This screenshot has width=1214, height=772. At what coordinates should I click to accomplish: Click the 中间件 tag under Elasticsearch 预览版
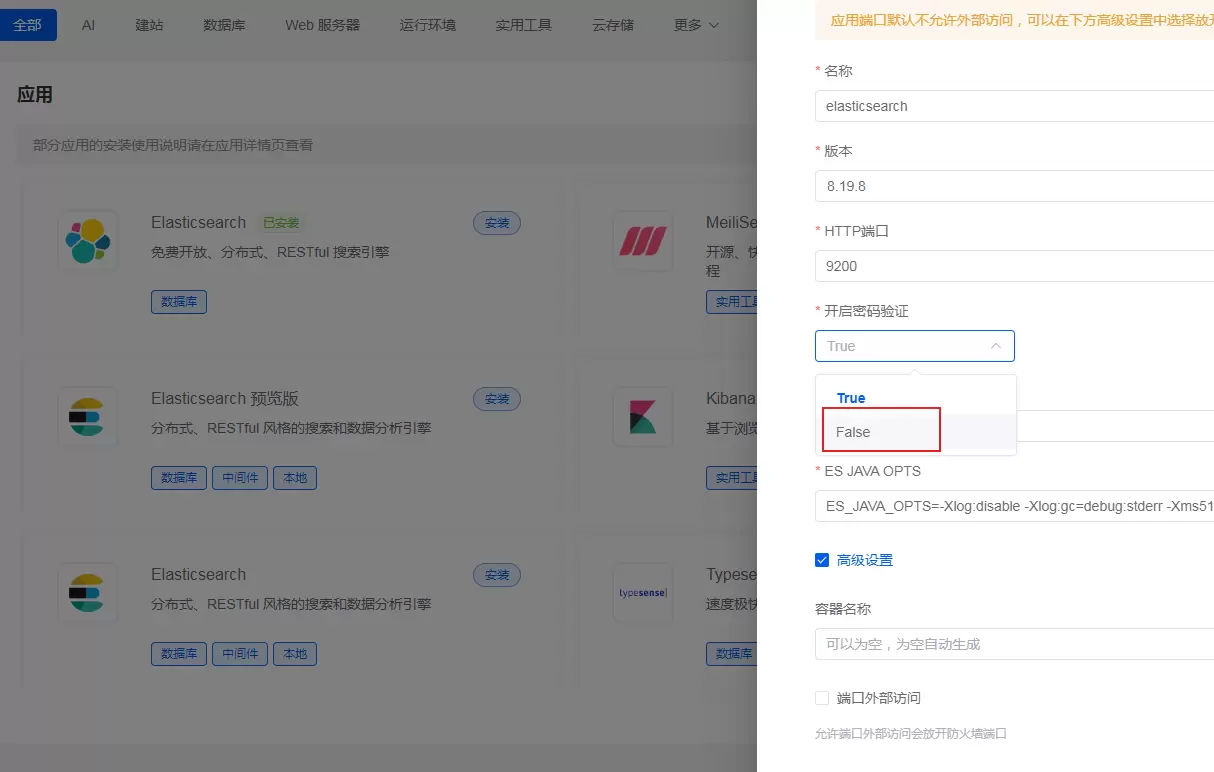coord(240,478)
